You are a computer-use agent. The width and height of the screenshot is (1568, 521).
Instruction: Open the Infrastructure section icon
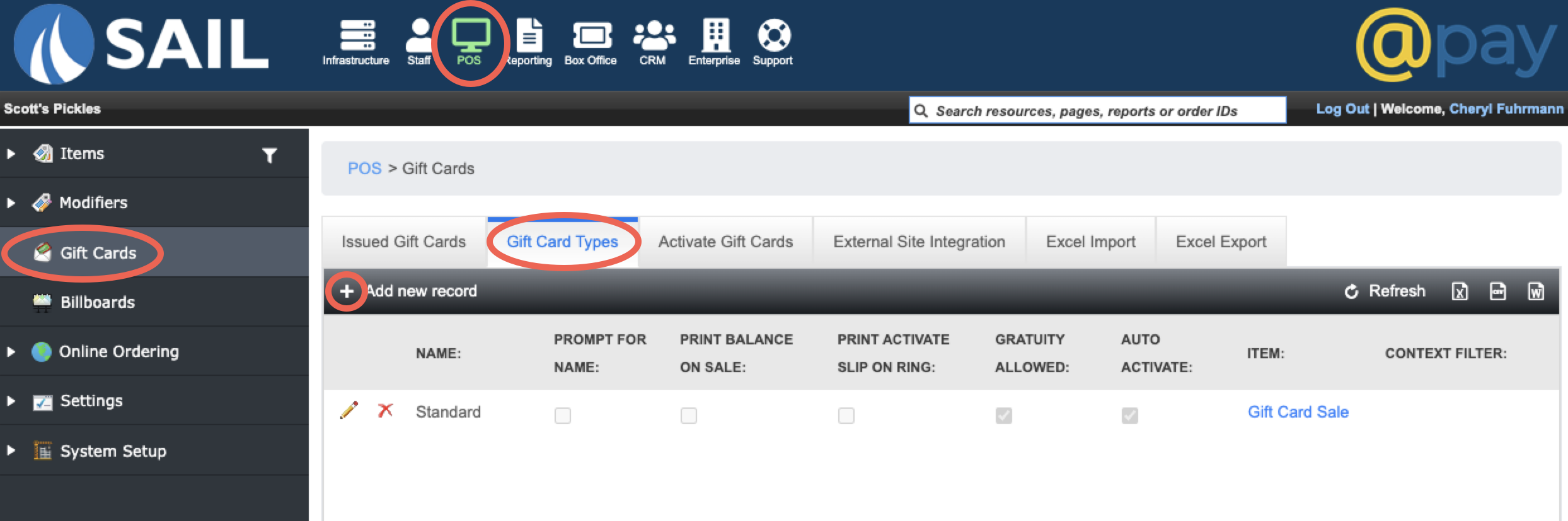click(357, 35)
